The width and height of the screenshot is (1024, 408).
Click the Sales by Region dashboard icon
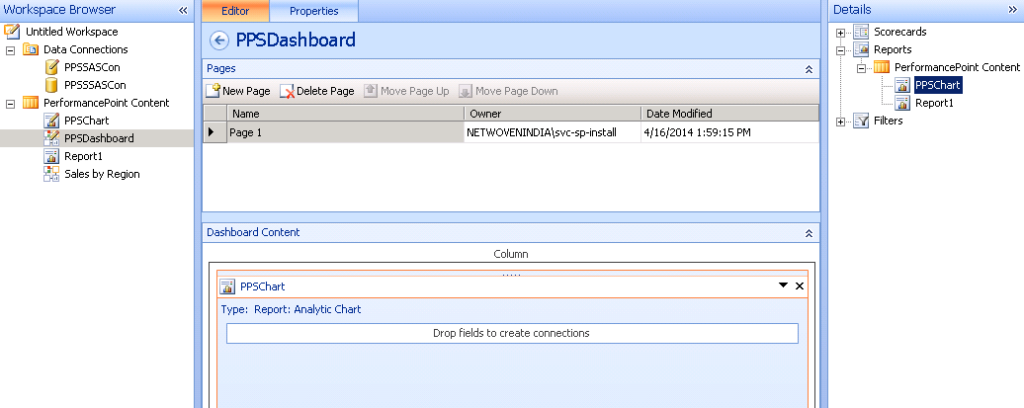52,174
